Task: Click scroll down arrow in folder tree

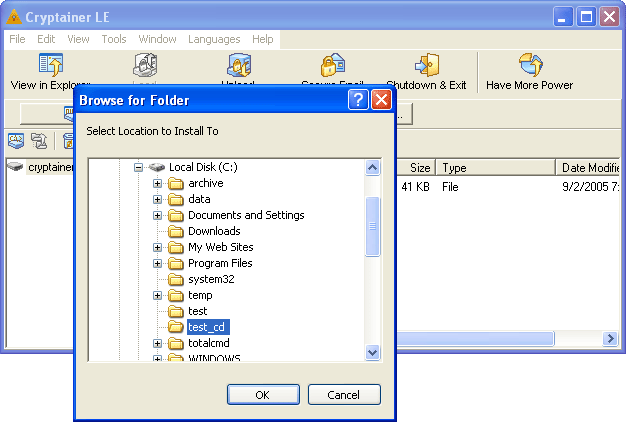Action: click(372, 353)
